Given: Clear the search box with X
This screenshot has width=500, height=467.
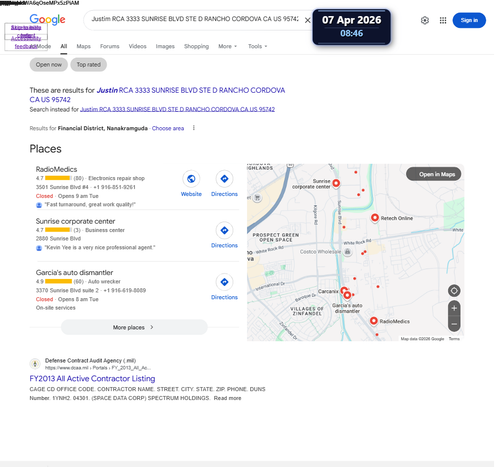Looking at the screenshot, I should coord(307,20).
